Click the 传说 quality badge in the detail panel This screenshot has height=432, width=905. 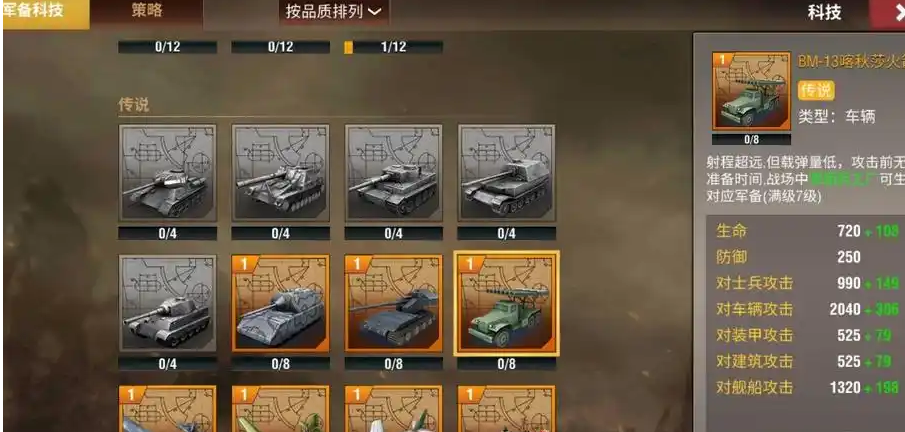point(816,90)
